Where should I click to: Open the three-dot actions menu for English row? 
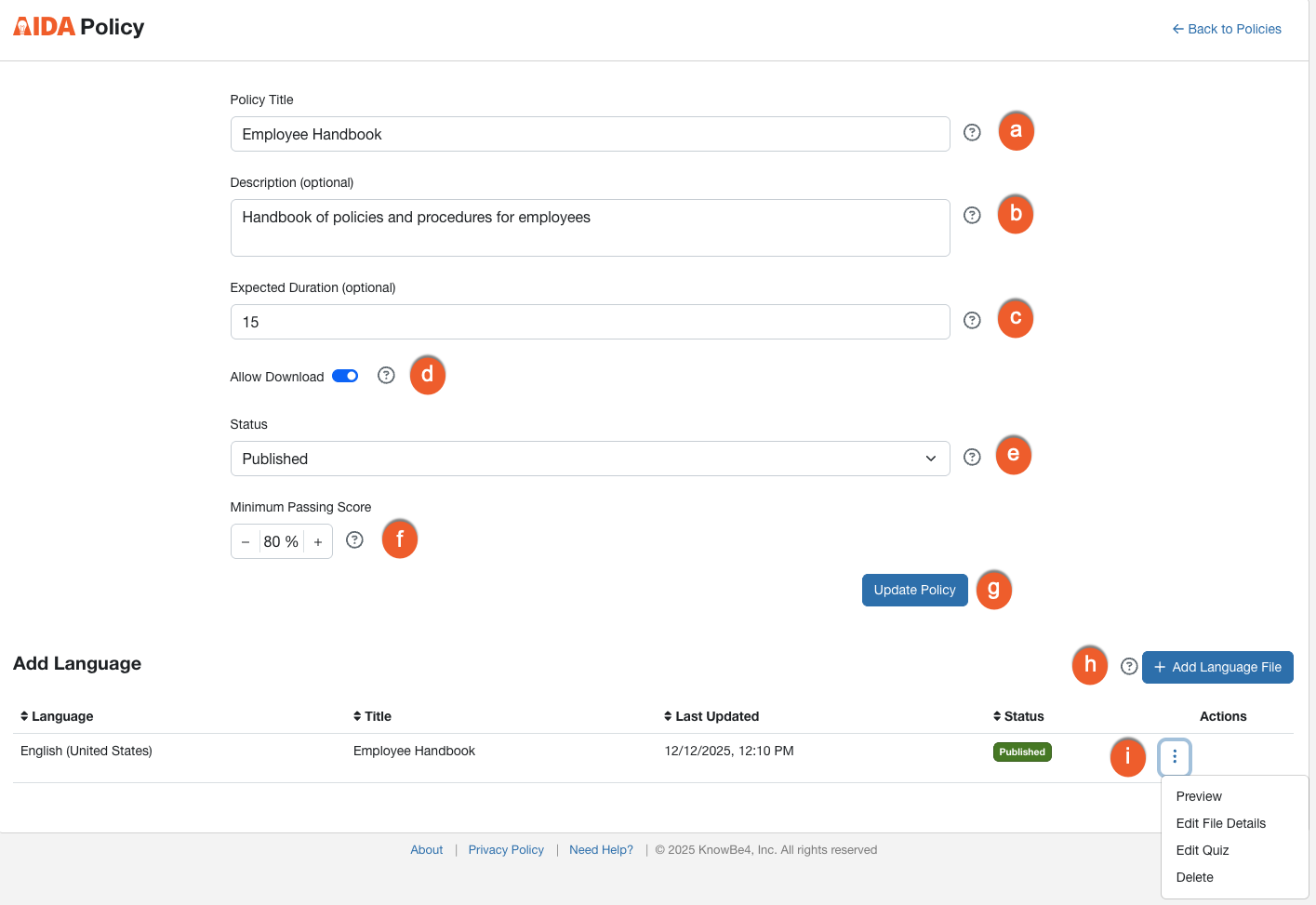click(1175, 756)
